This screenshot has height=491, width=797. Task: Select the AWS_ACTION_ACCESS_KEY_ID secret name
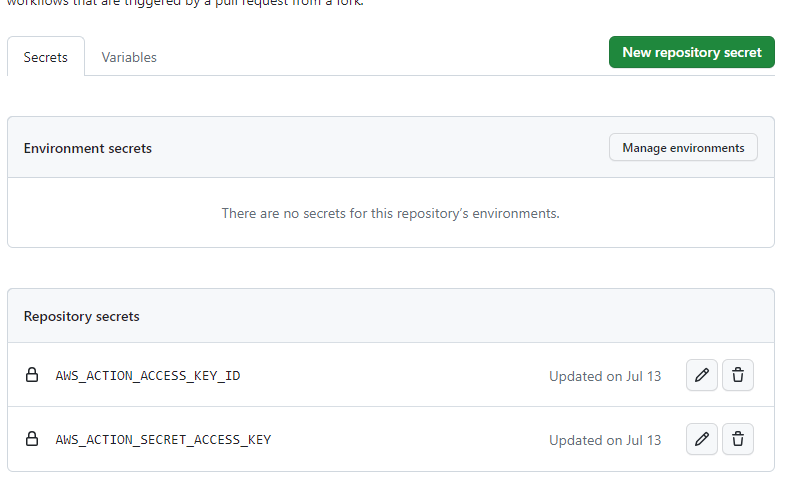[148, 376]
